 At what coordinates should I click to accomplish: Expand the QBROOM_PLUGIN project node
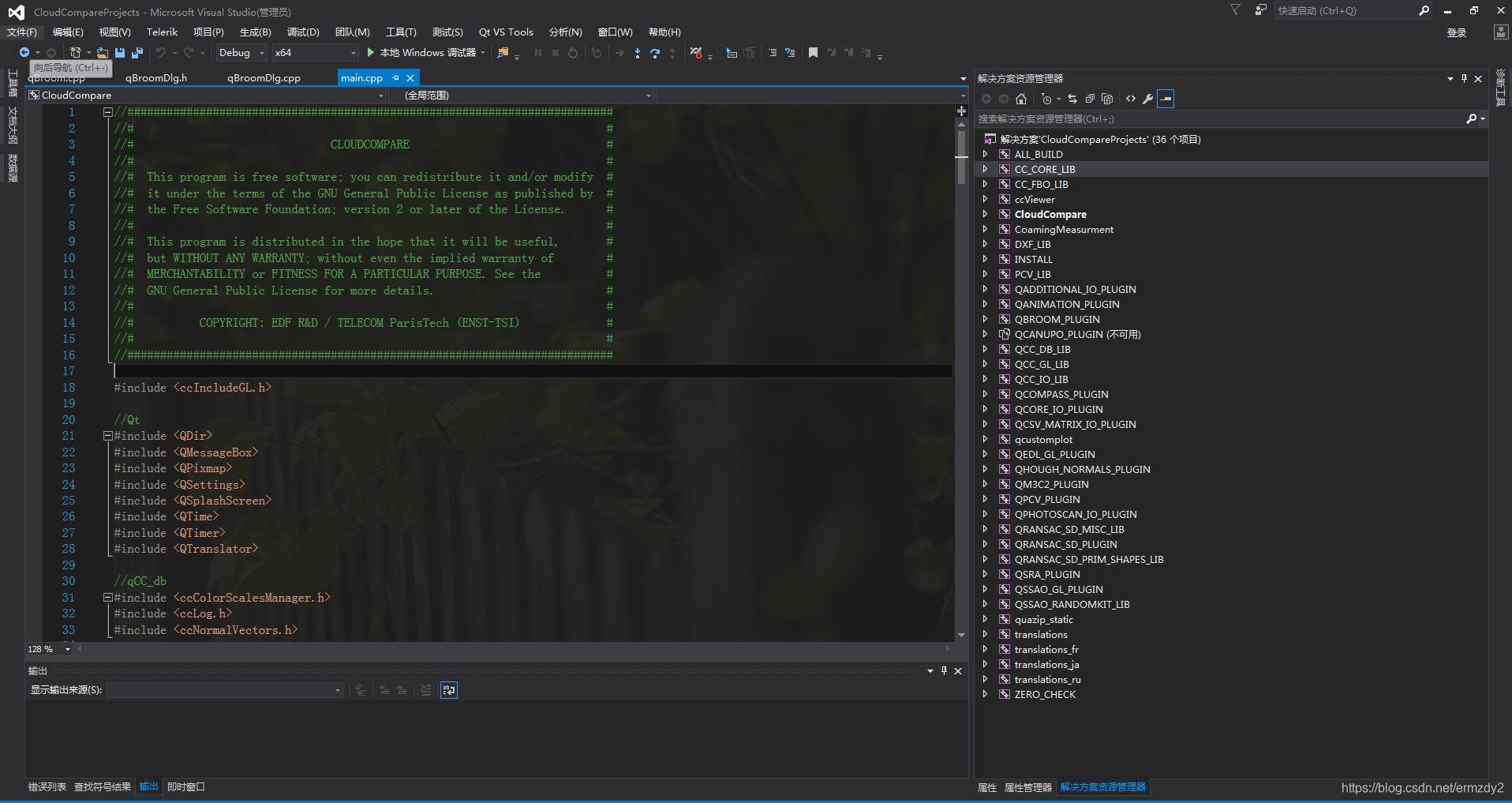pyautogui.click(x=985, y=319)
